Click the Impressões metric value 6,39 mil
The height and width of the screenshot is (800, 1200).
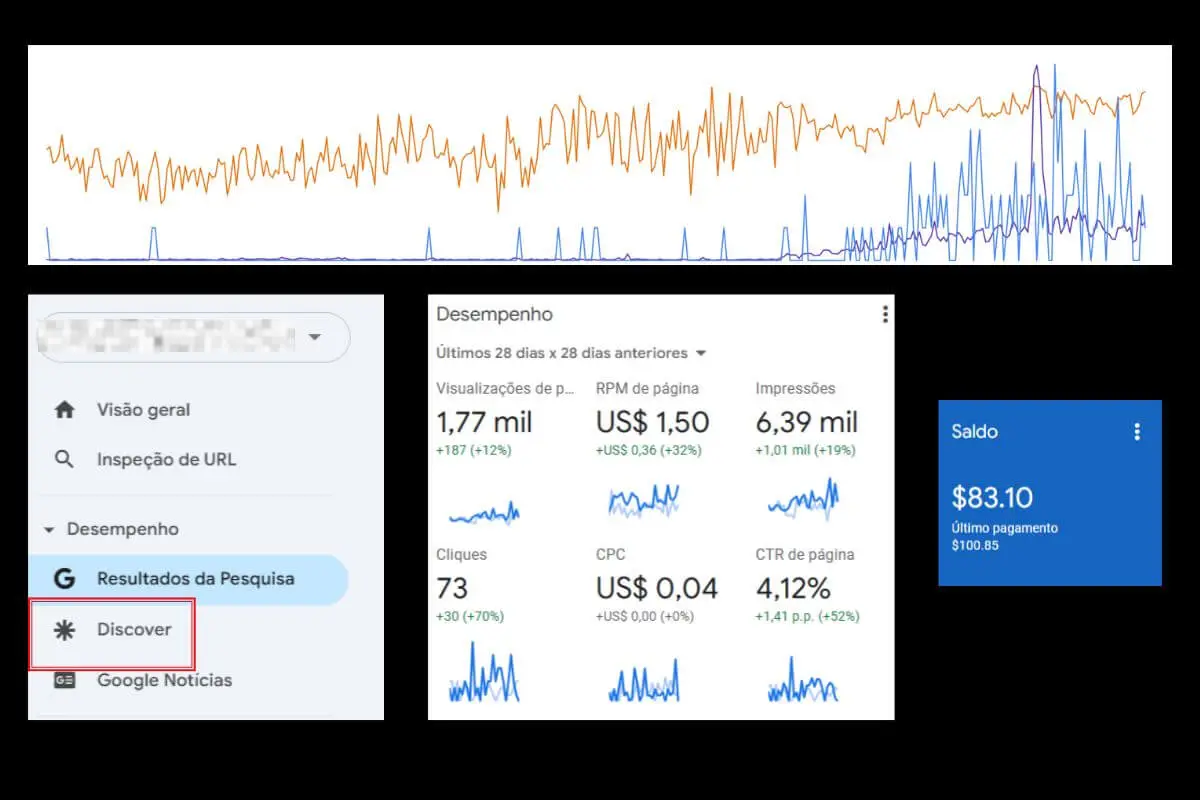(x=807, y=422)
